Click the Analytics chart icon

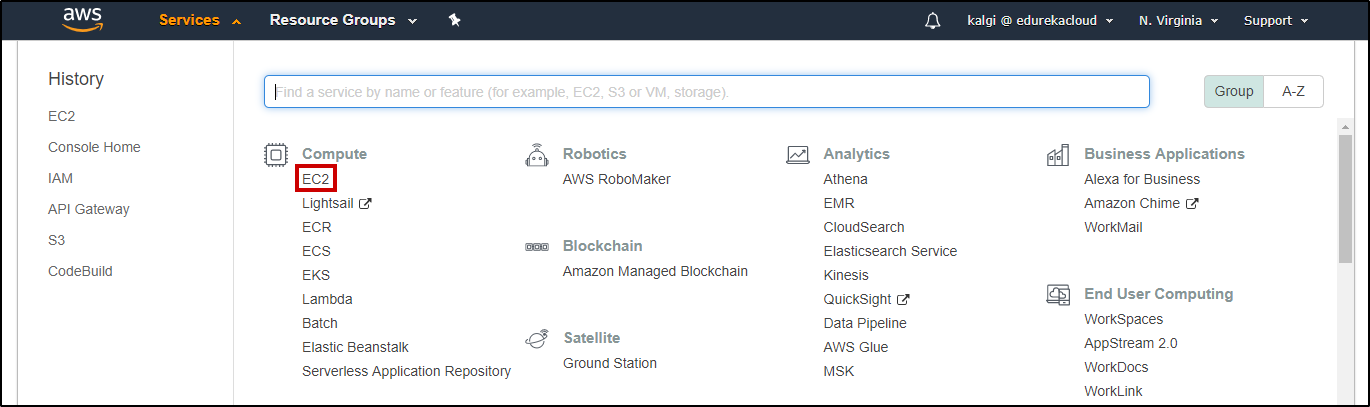tap(797, 154)
